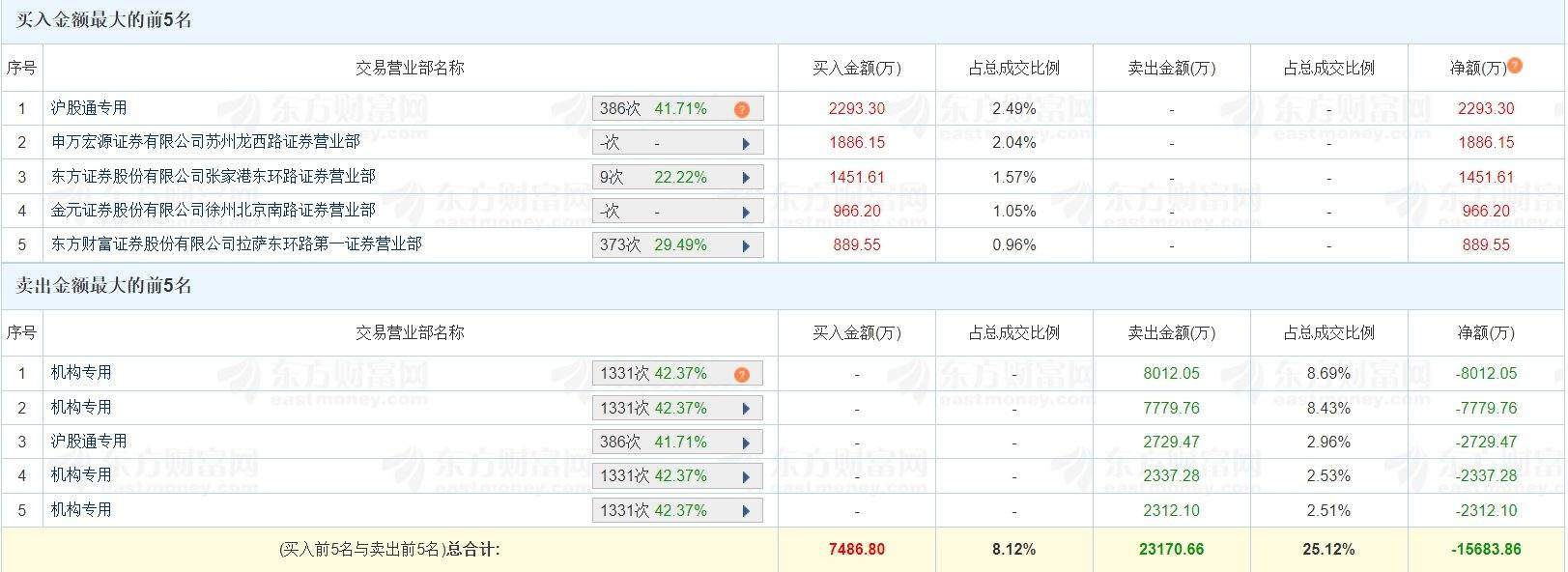Click arrow icon in 申万宏源证券 苏州龙西路 row
Screen dimensions: 1568x572
746,144
